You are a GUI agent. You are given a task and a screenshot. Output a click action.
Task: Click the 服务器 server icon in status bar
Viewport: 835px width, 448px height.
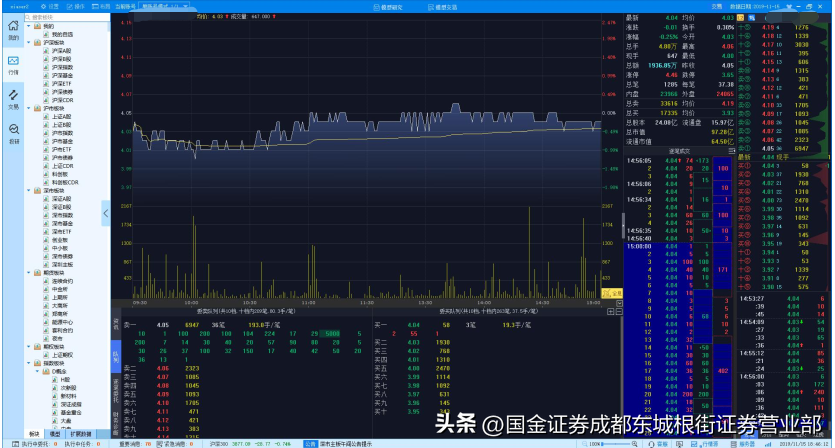click(x=734, y=444)
